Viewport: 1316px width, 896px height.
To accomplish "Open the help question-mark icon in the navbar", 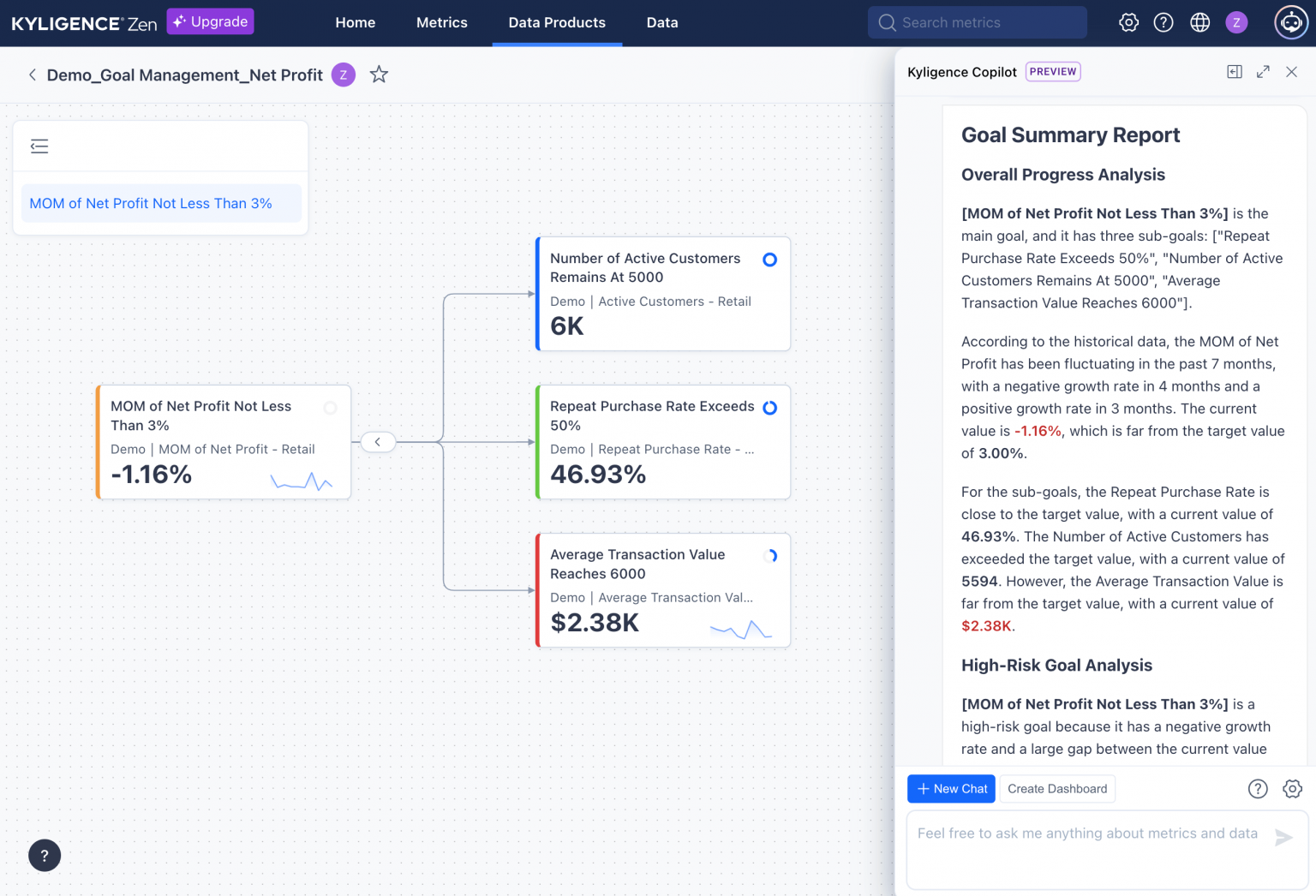I will pyautogui.click(x=1163, y=22).
